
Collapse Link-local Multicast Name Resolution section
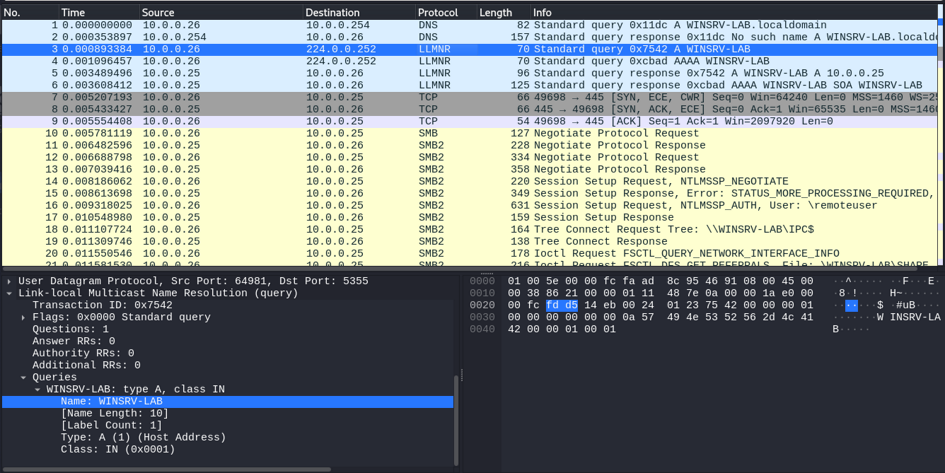coord(9,294)
